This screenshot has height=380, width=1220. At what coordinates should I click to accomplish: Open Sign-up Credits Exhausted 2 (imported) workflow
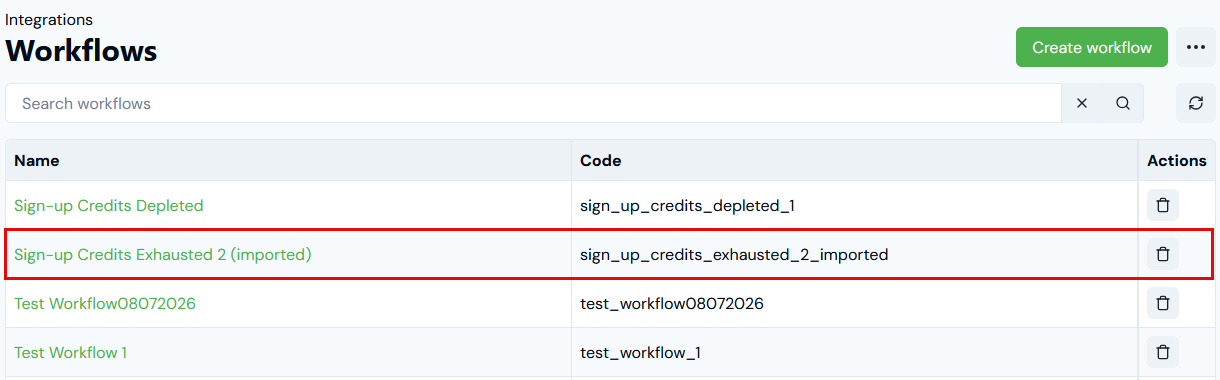click(163, 254)
